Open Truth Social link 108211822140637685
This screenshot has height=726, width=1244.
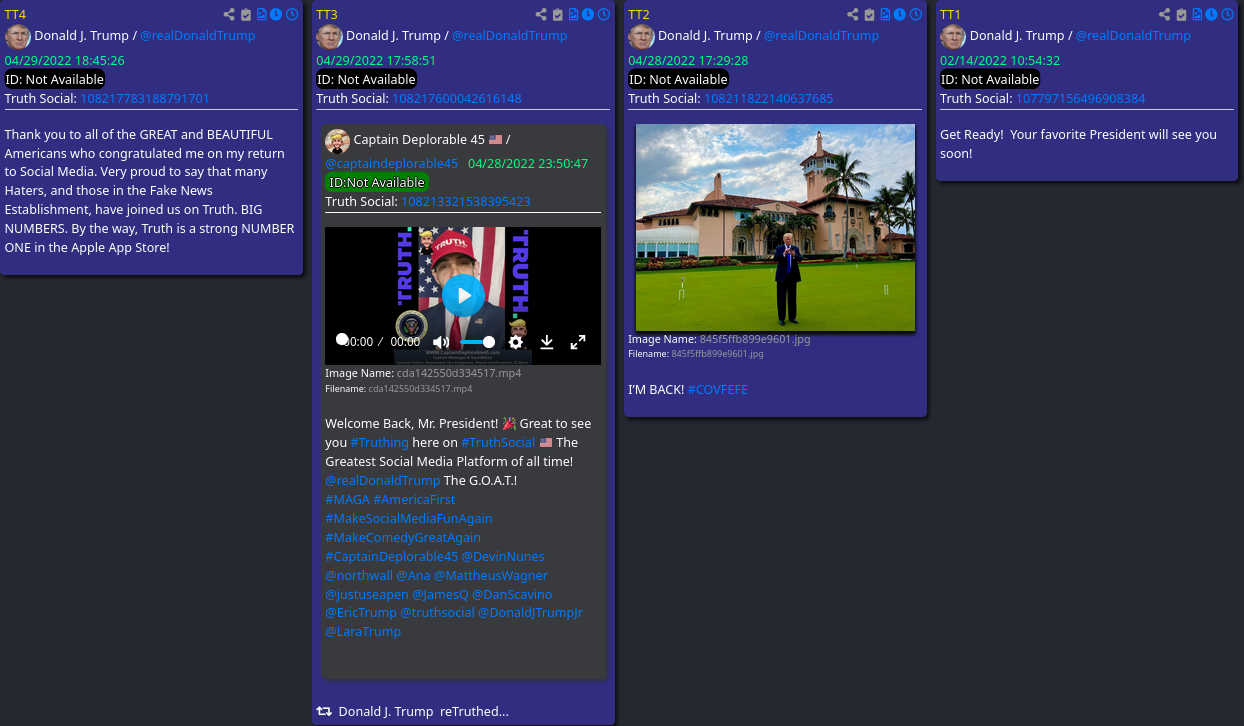[769, 99]
